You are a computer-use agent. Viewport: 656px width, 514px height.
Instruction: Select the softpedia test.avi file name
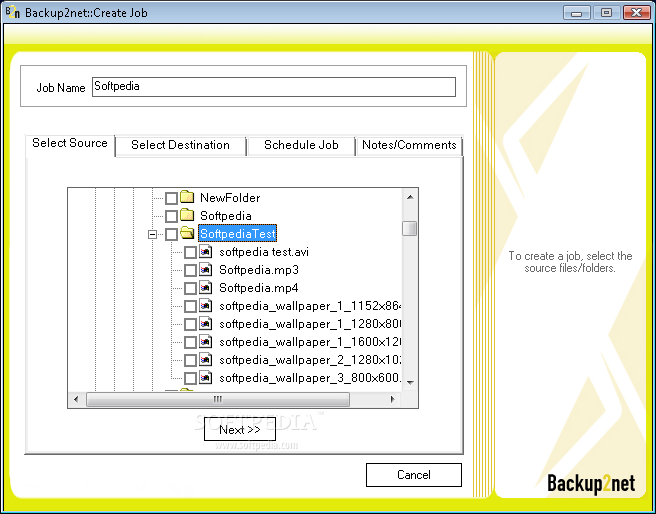(264, 252)
